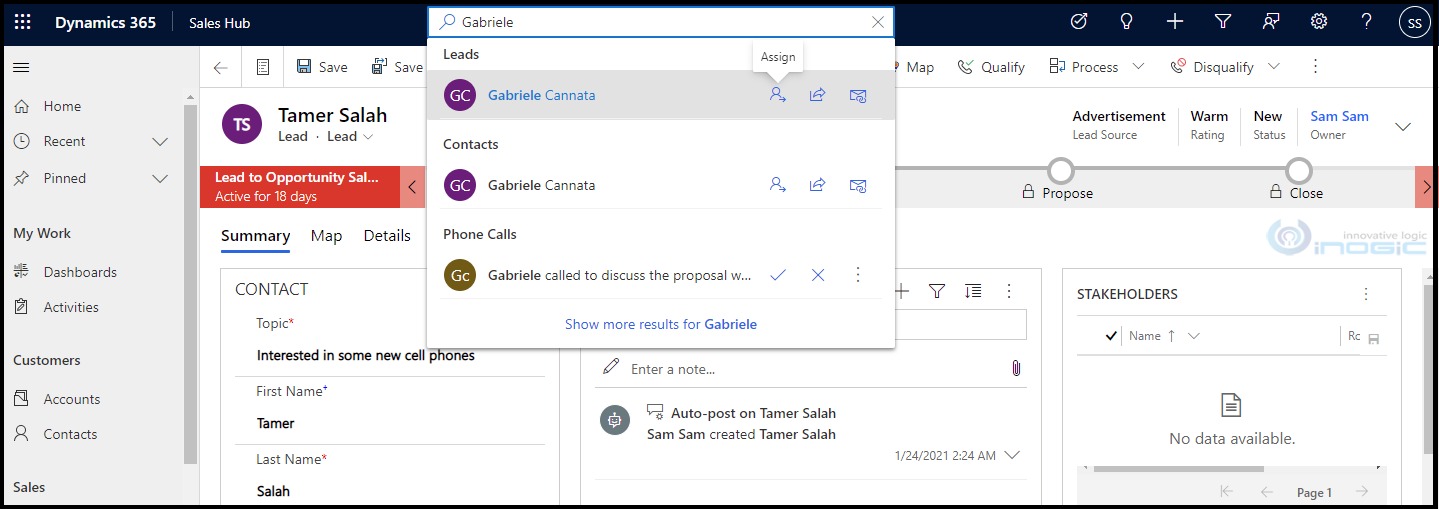This screenshot has height=509, width=1439.
Task: Switch to the Details tab
Action: click(x=387, y=236)
